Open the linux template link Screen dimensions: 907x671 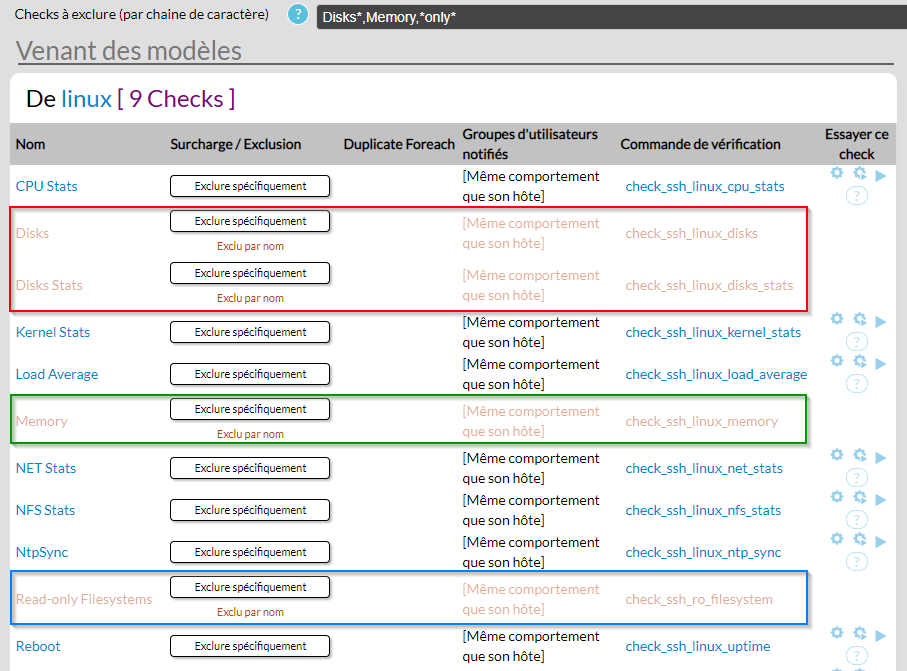(x=86, y=99)
